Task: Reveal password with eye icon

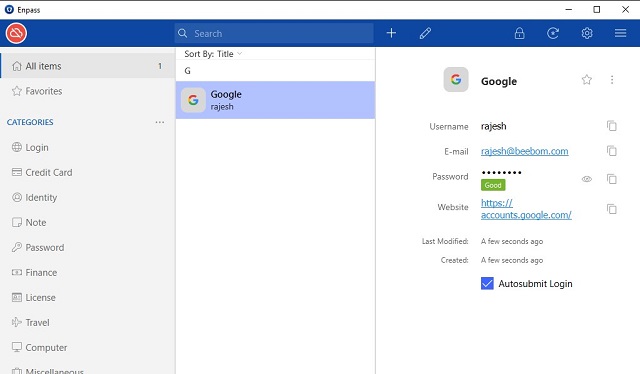Action: (x=587, y=179)
